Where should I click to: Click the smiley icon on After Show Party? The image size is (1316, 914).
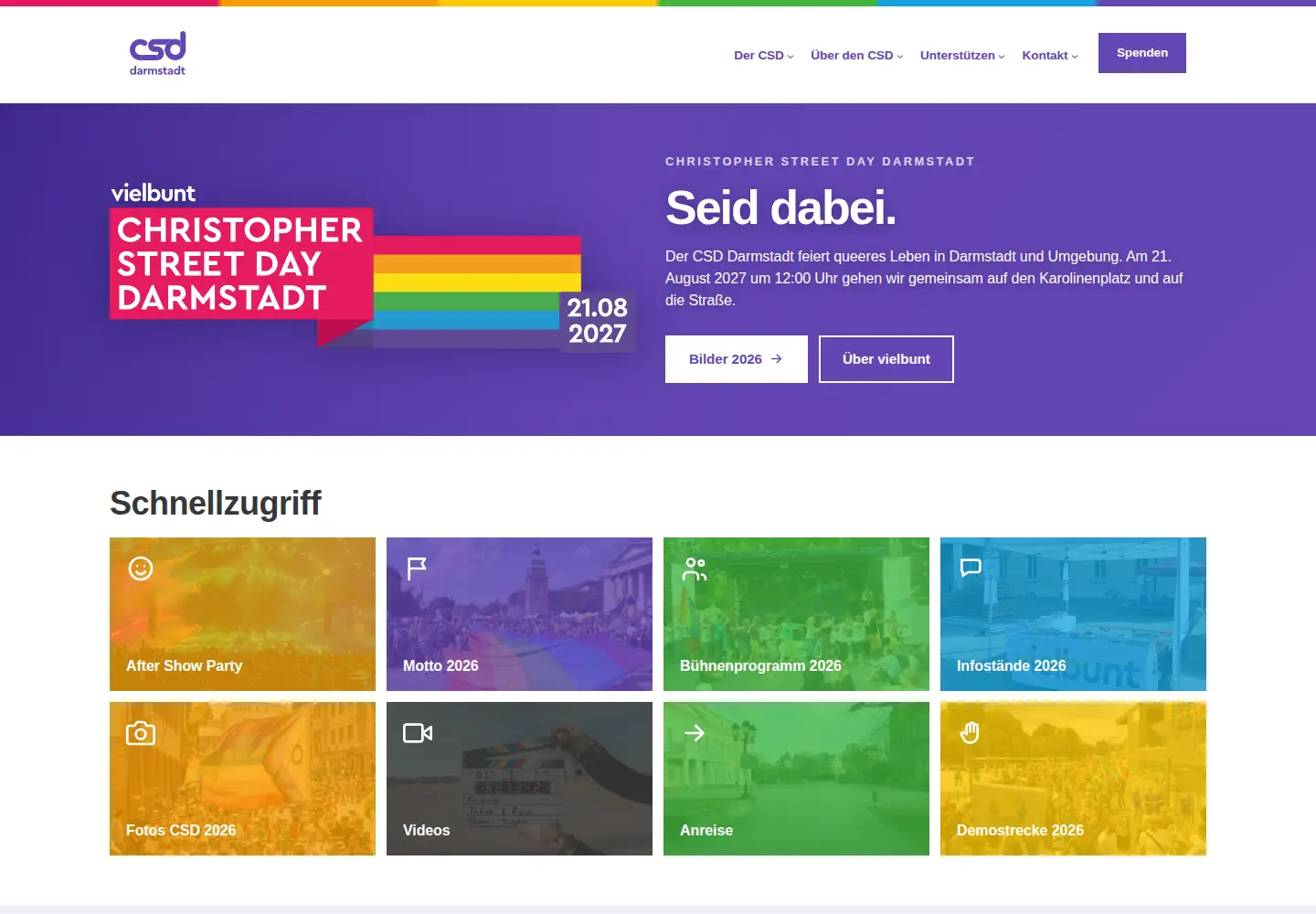coord(141,569)
